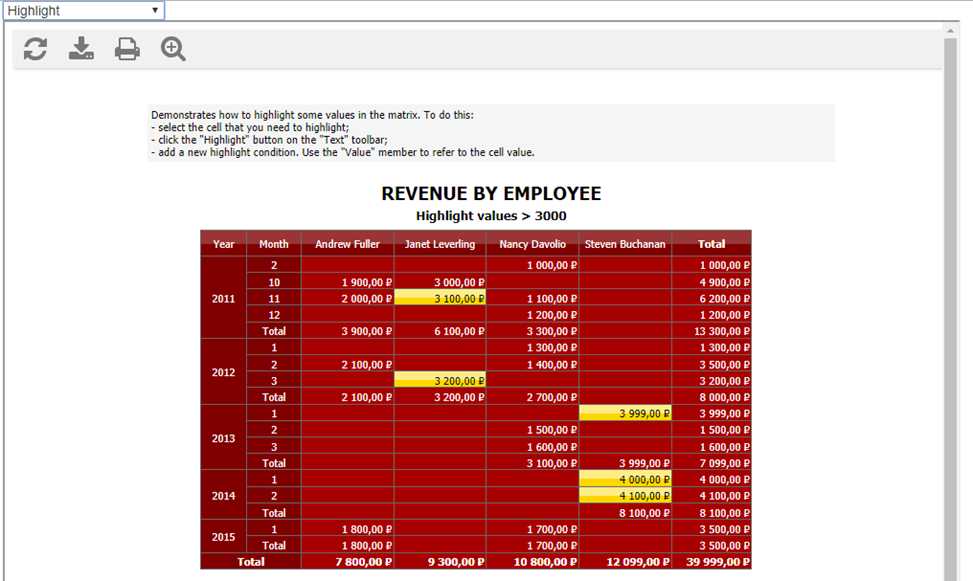This screenshot has height=581, width=973.
Task: Click the Andrew Fuller column header
Action: pyautogui.click(x=348, y=244)
